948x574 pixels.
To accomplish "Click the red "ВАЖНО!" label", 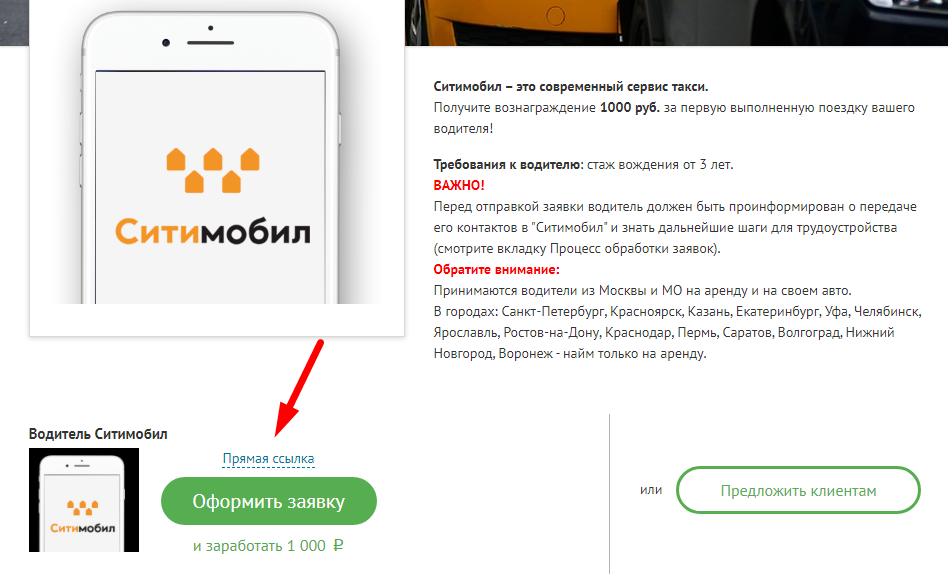I will click(459, 185).
